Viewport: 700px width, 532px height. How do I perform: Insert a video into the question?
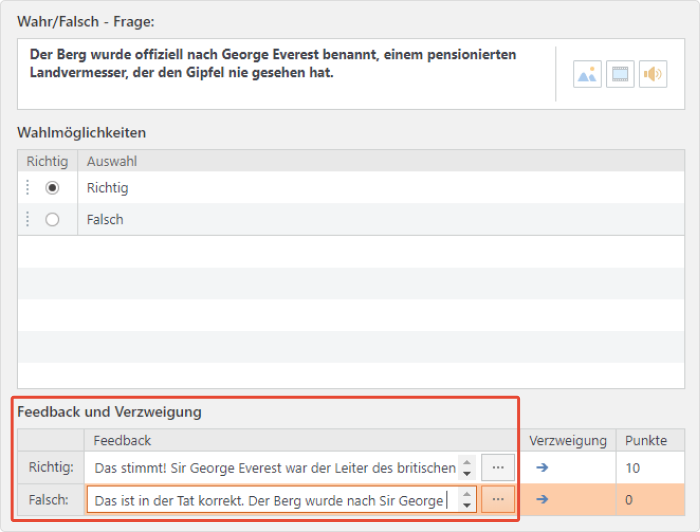620,74
